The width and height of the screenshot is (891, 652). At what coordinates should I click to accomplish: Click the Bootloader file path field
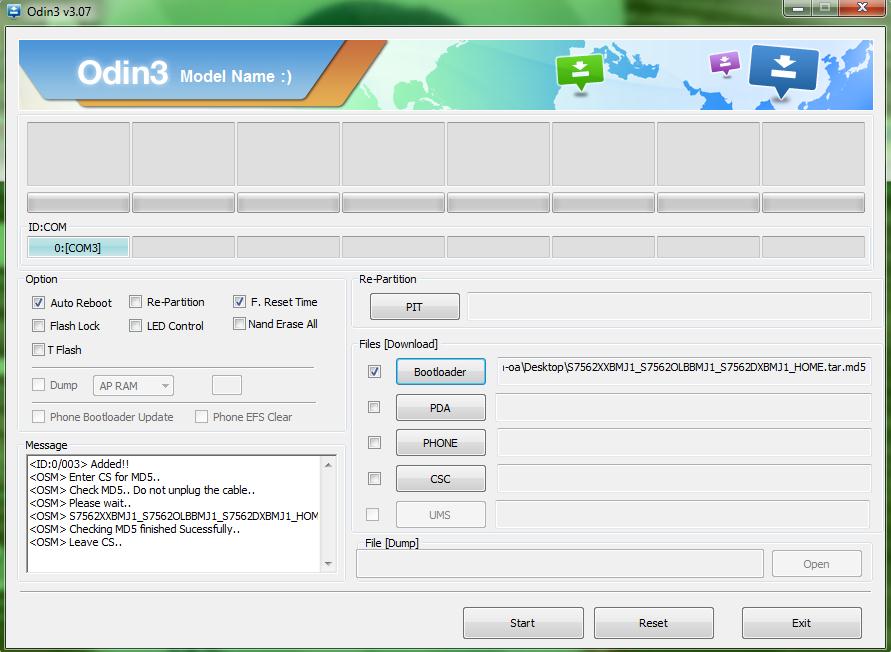tap(684, 371)
